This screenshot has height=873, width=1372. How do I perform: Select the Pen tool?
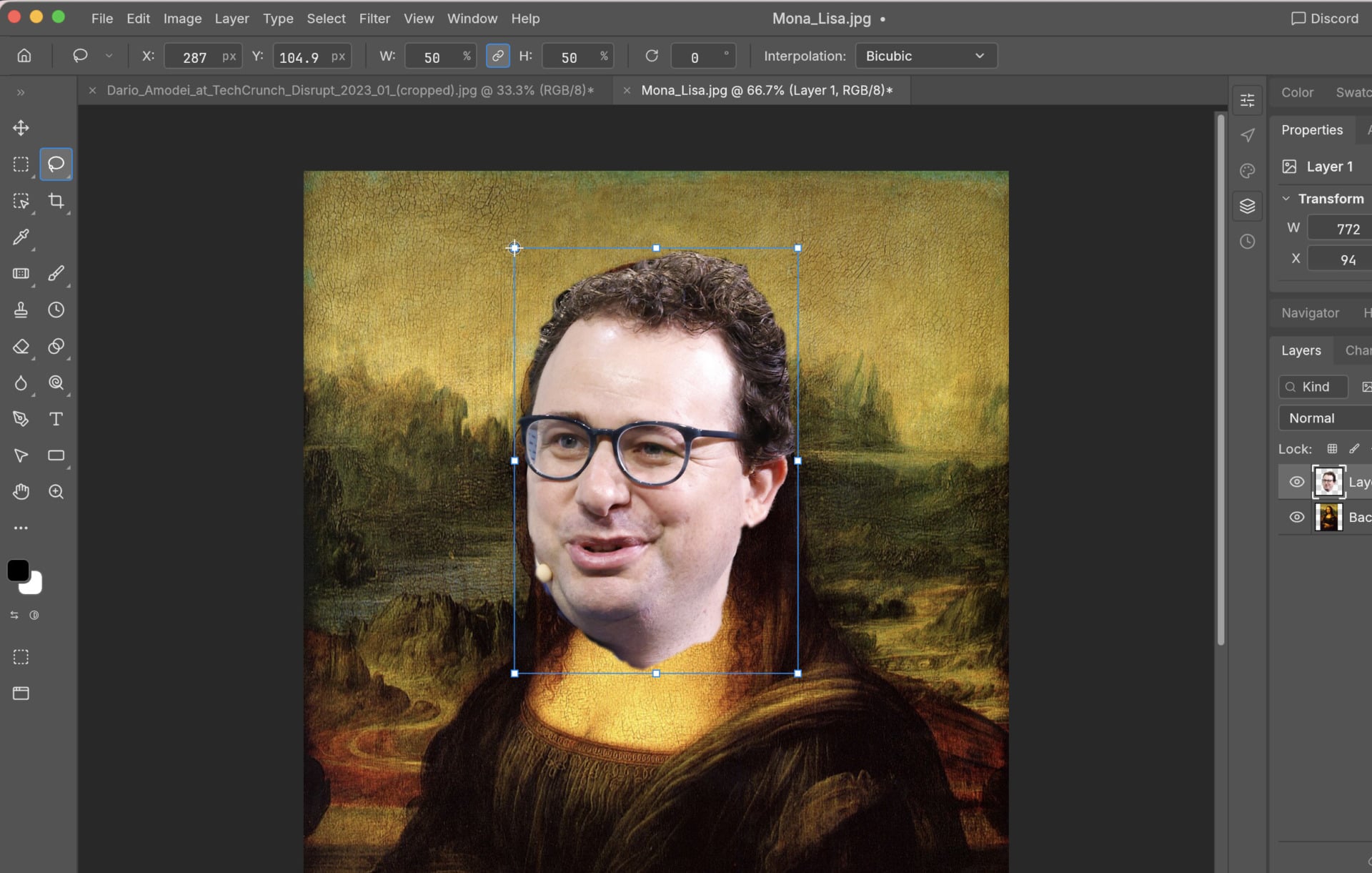21,419
